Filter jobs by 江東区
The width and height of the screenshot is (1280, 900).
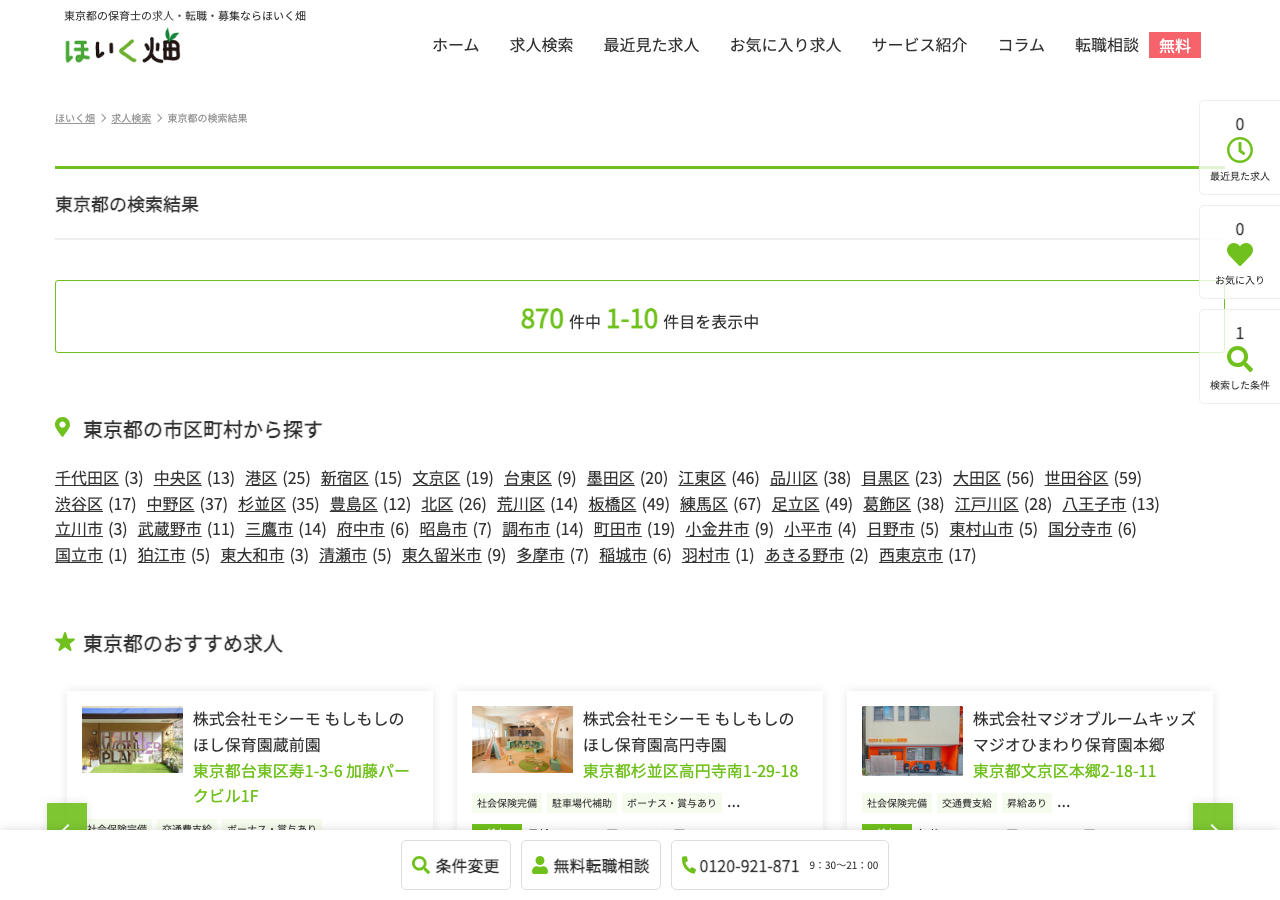coord(702,478)
